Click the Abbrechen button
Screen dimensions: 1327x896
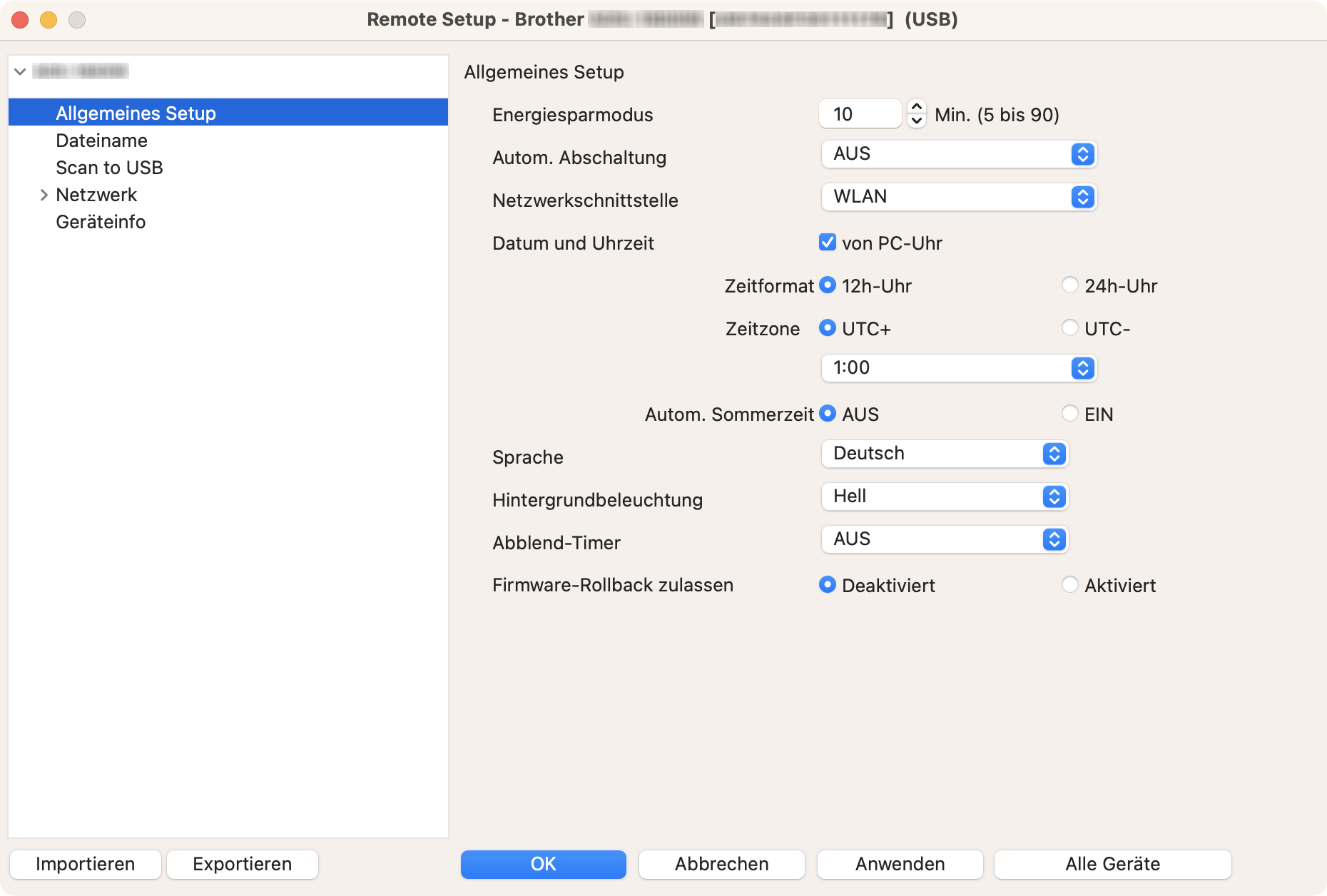[722, 864]
